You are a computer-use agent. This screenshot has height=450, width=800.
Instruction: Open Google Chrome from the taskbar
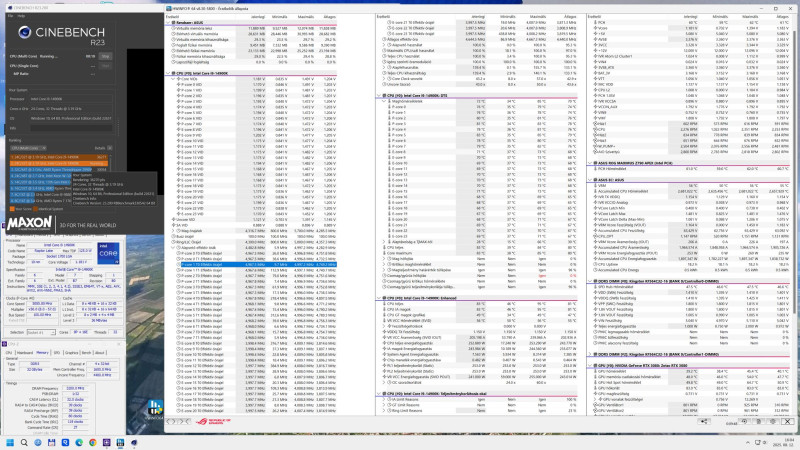point(93,442)
